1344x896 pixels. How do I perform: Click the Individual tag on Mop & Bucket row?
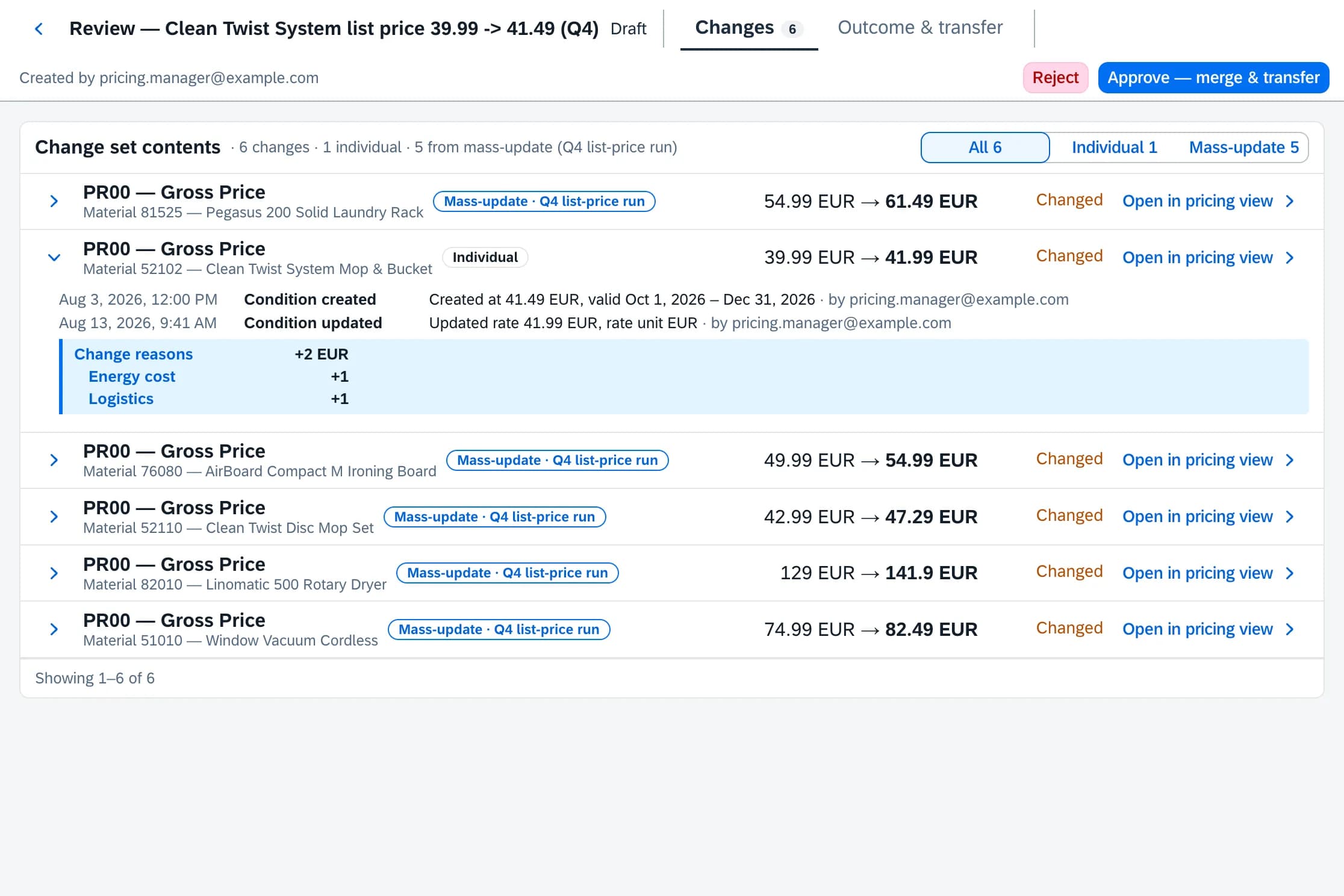485,258
